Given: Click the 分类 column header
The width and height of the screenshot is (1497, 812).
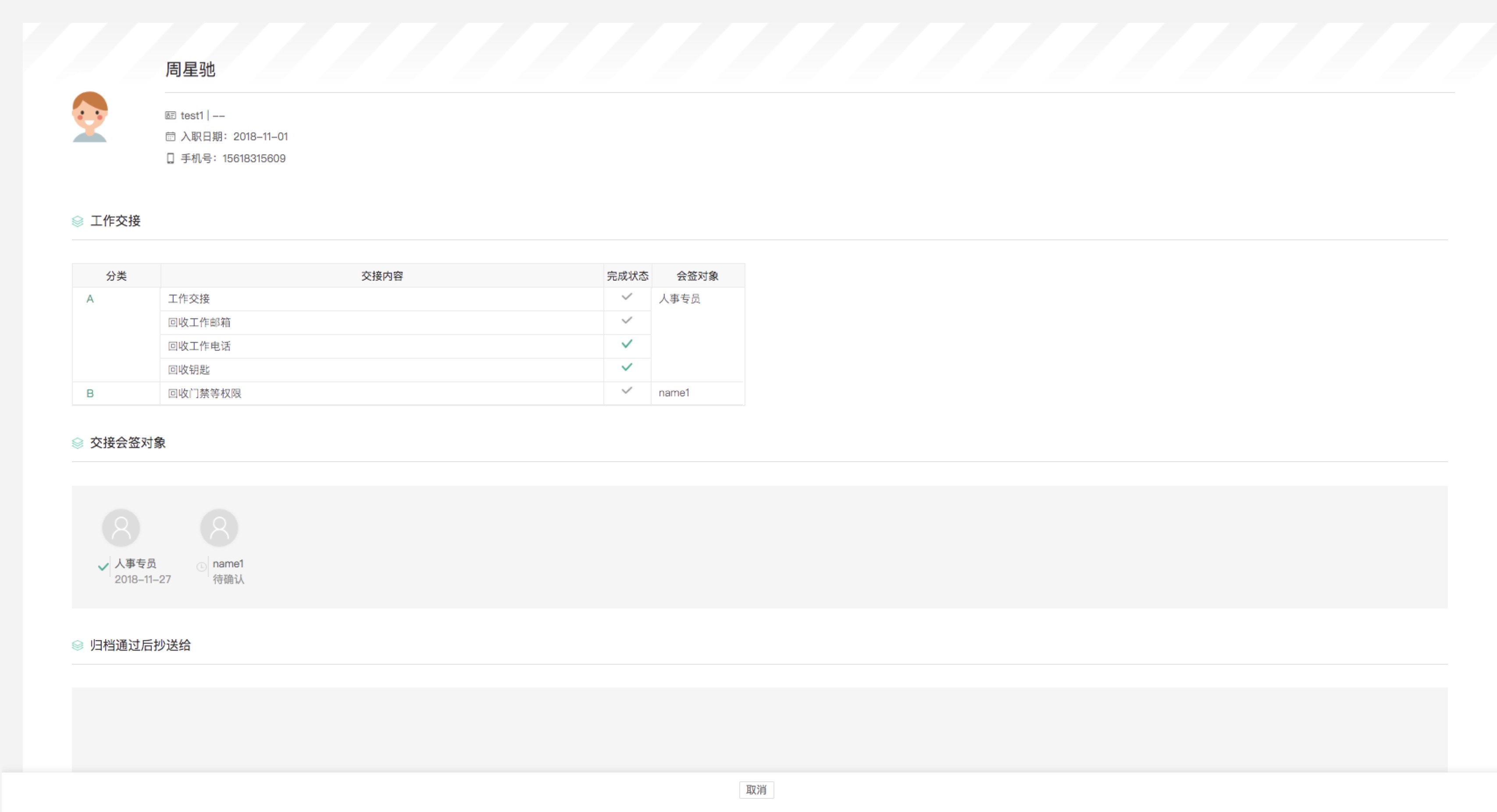Looking at the screenshot, I should [116, 276].
